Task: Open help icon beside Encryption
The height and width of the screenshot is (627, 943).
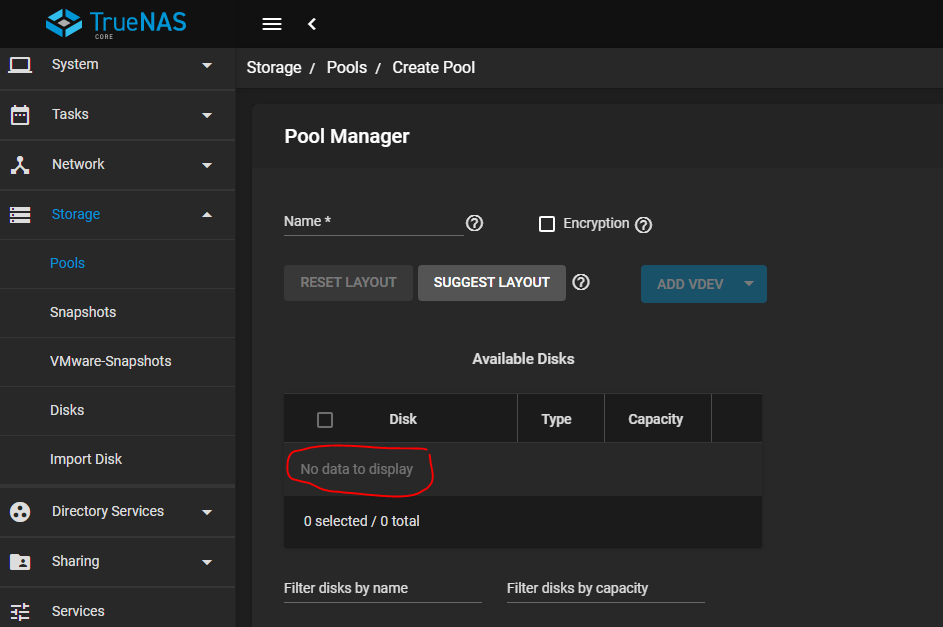Action: (644, 225)
